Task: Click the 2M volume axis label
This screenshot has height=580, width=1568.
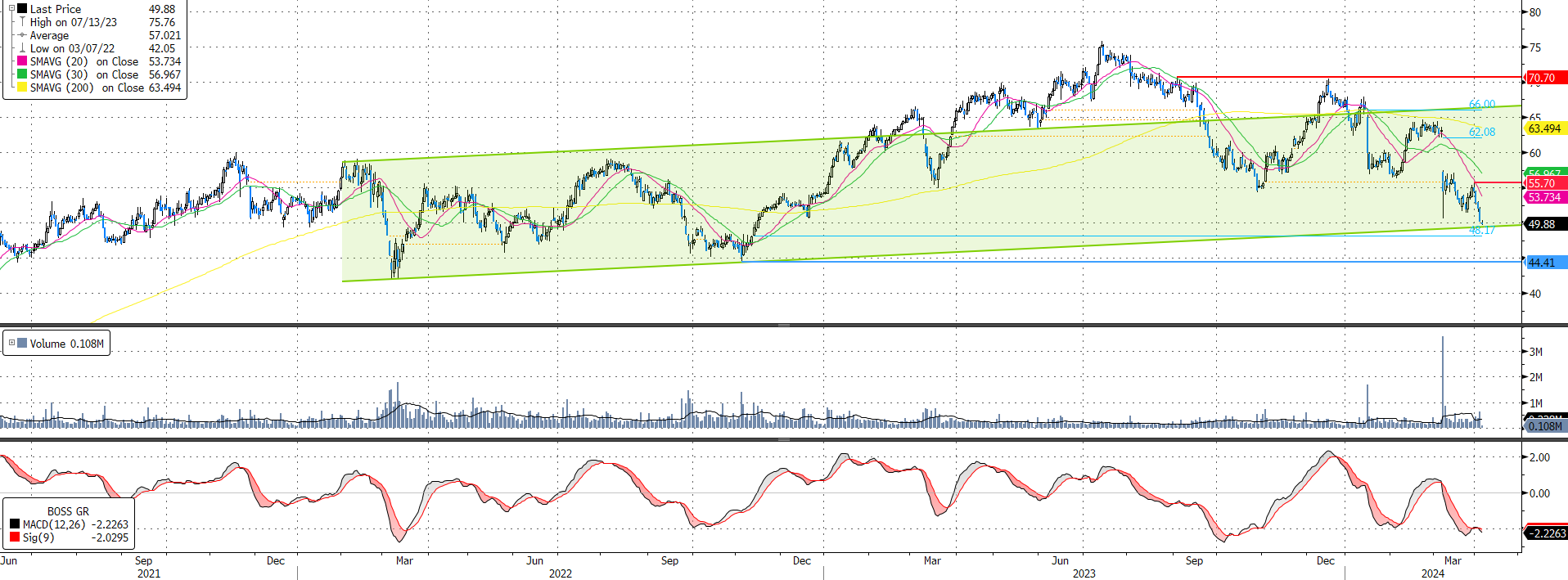Action: click(x=1536, y=377)
